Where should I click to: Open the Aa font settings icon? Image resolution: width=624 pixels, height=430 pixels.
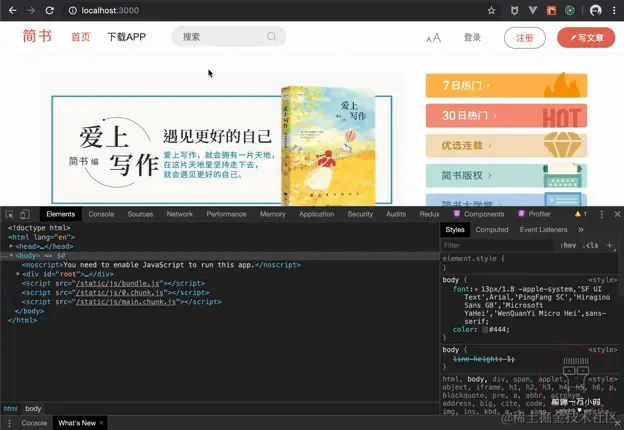(x=433, y=38)
